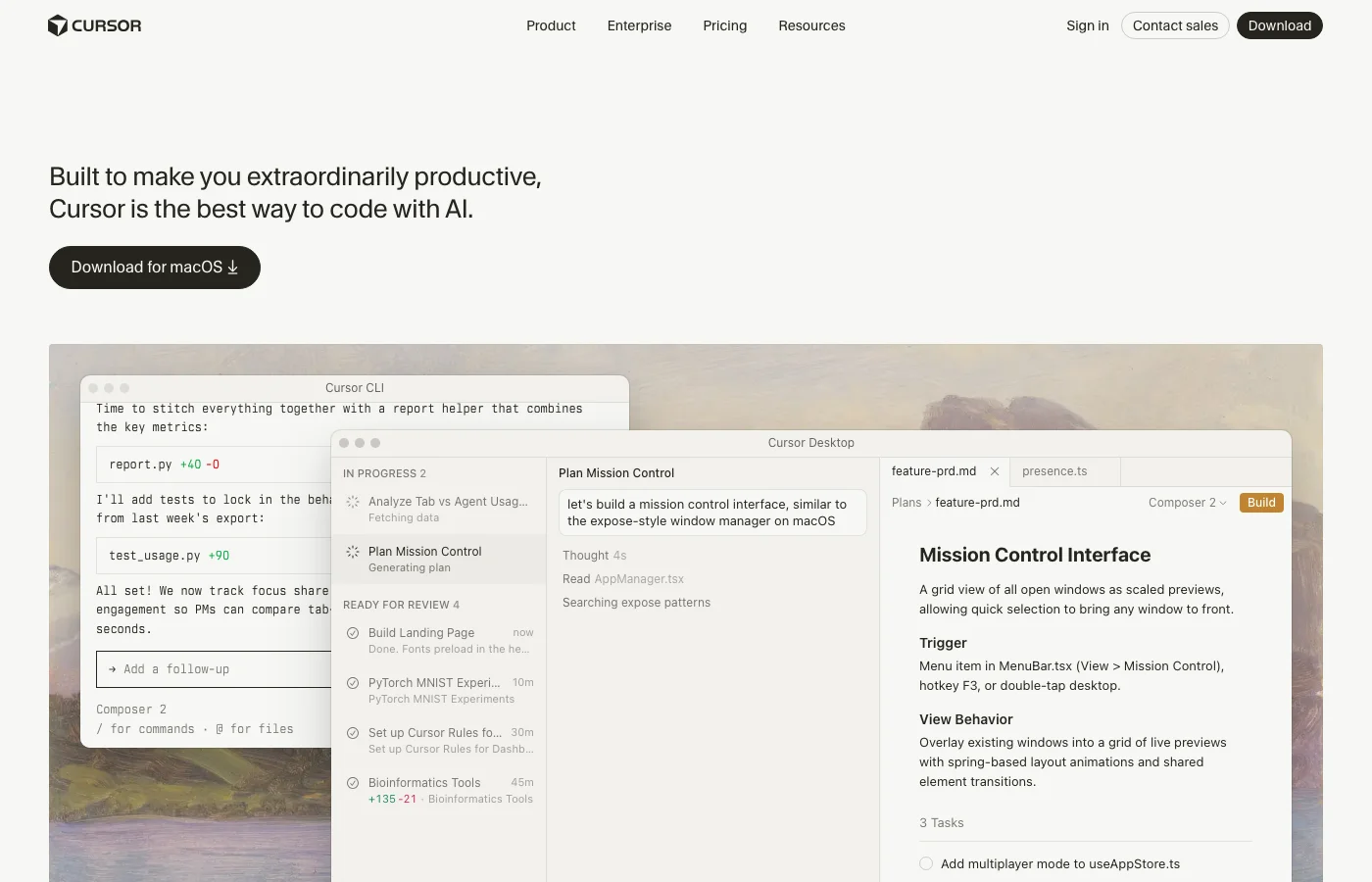Expand the Thought 4s step
Image resolution: width=1372 pixels, height=882 pixels.
(x=594, y=556)
